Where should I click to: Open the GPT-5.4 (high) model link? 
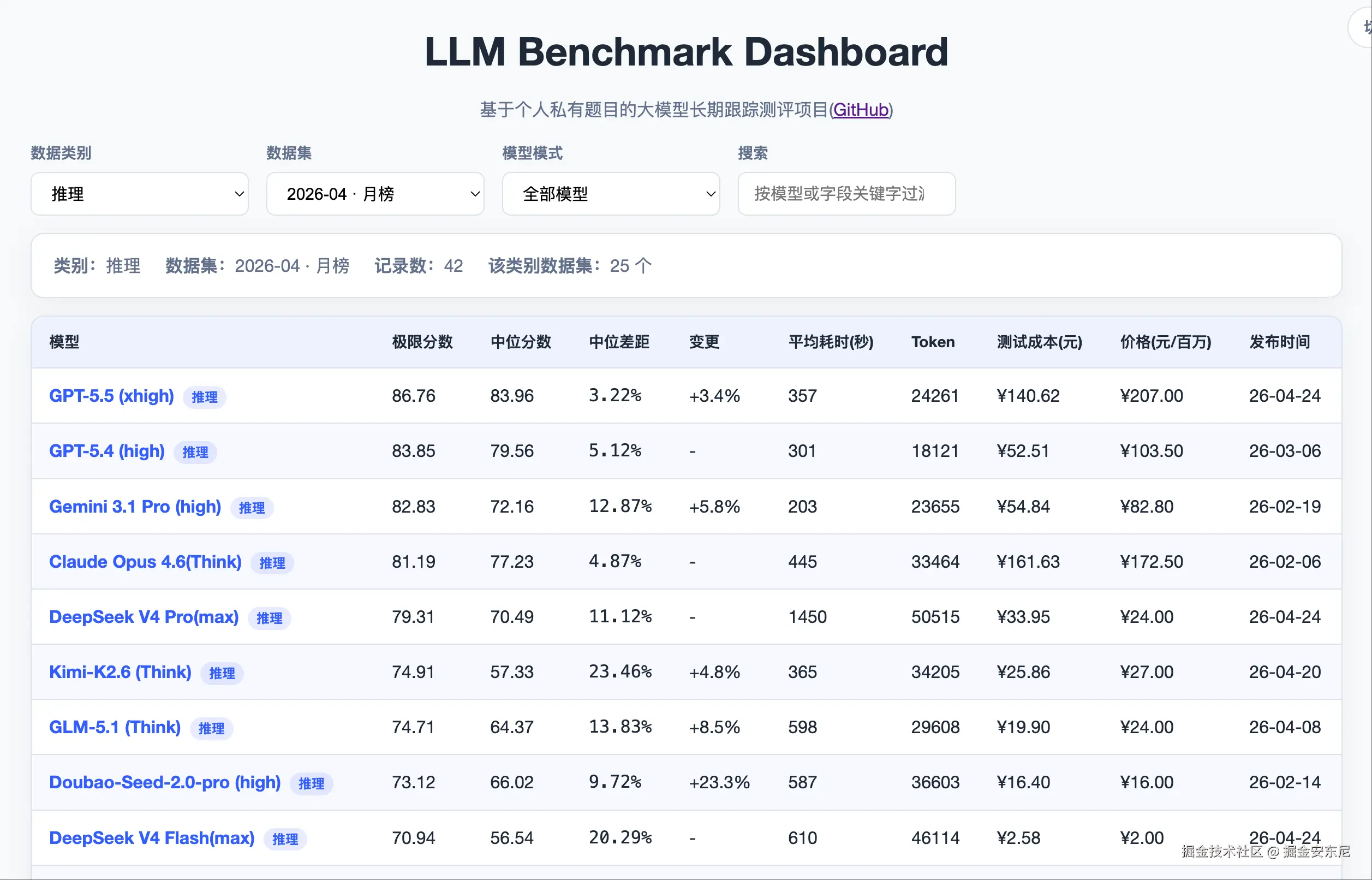[107, 451]
